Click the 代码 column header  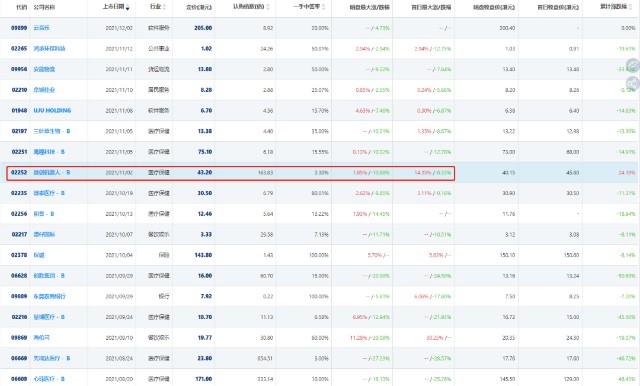coord(21,7)
